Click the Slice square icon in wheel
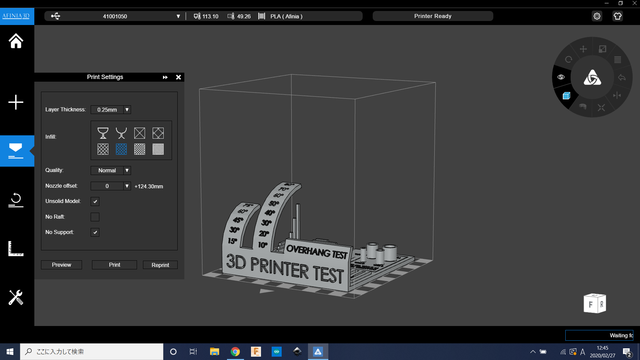This screenshot has width=640, height=360. point(618,60)
